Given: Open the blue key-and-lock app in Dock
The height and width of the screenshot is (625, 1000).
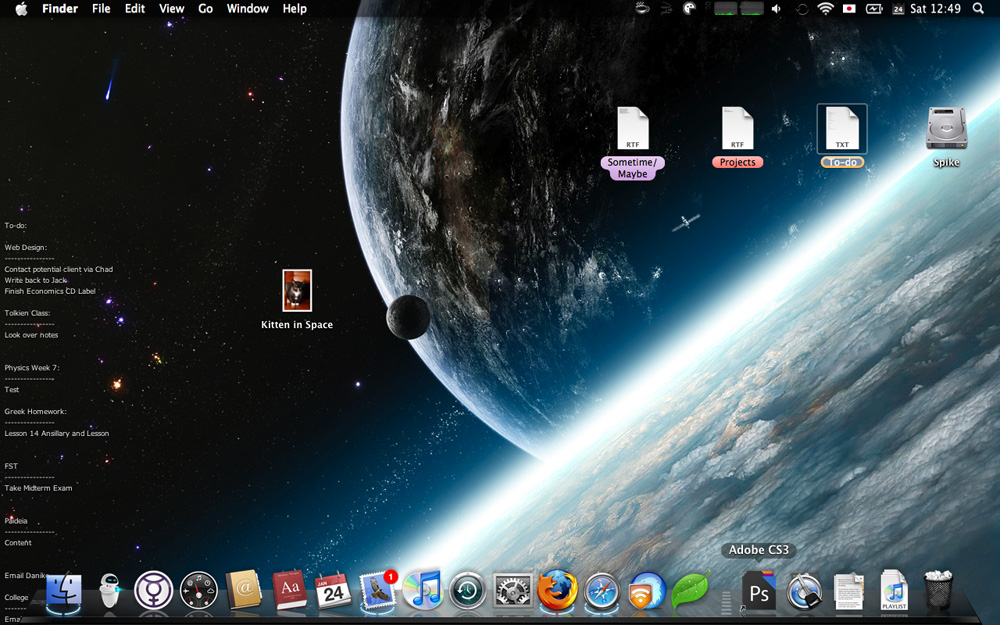Looking at the screenshot, I should coord(804,591).
